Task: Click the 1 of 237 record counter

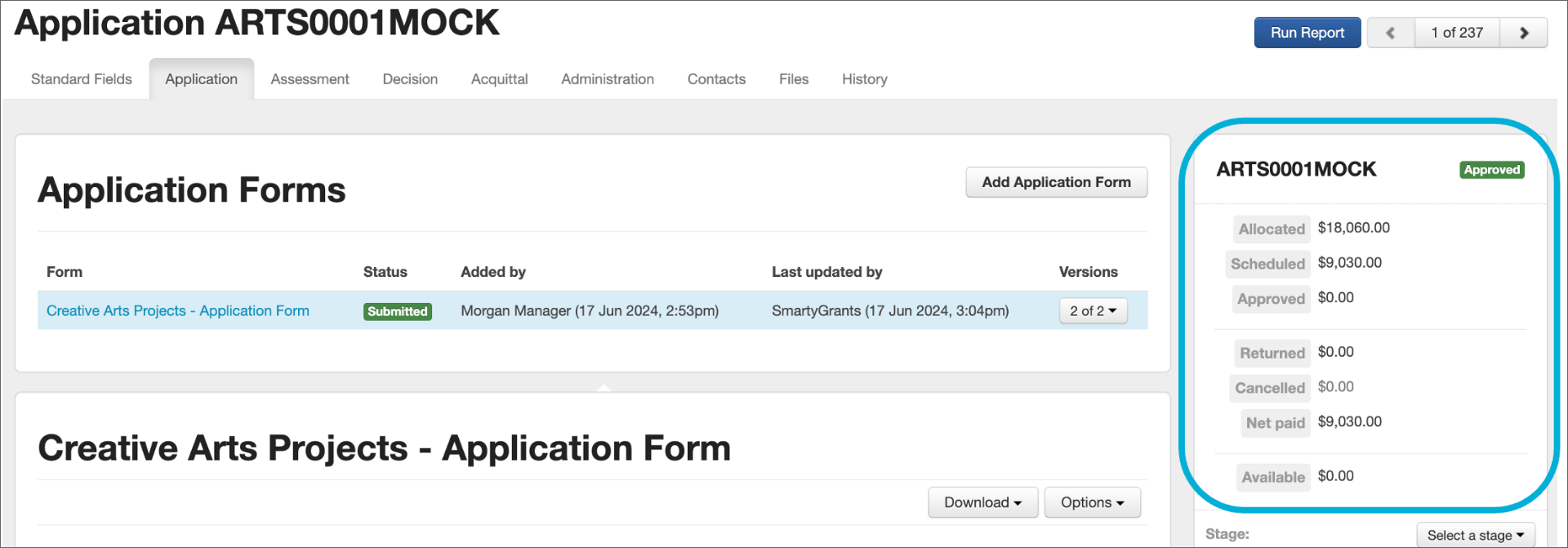Action: coord(1457,33)
